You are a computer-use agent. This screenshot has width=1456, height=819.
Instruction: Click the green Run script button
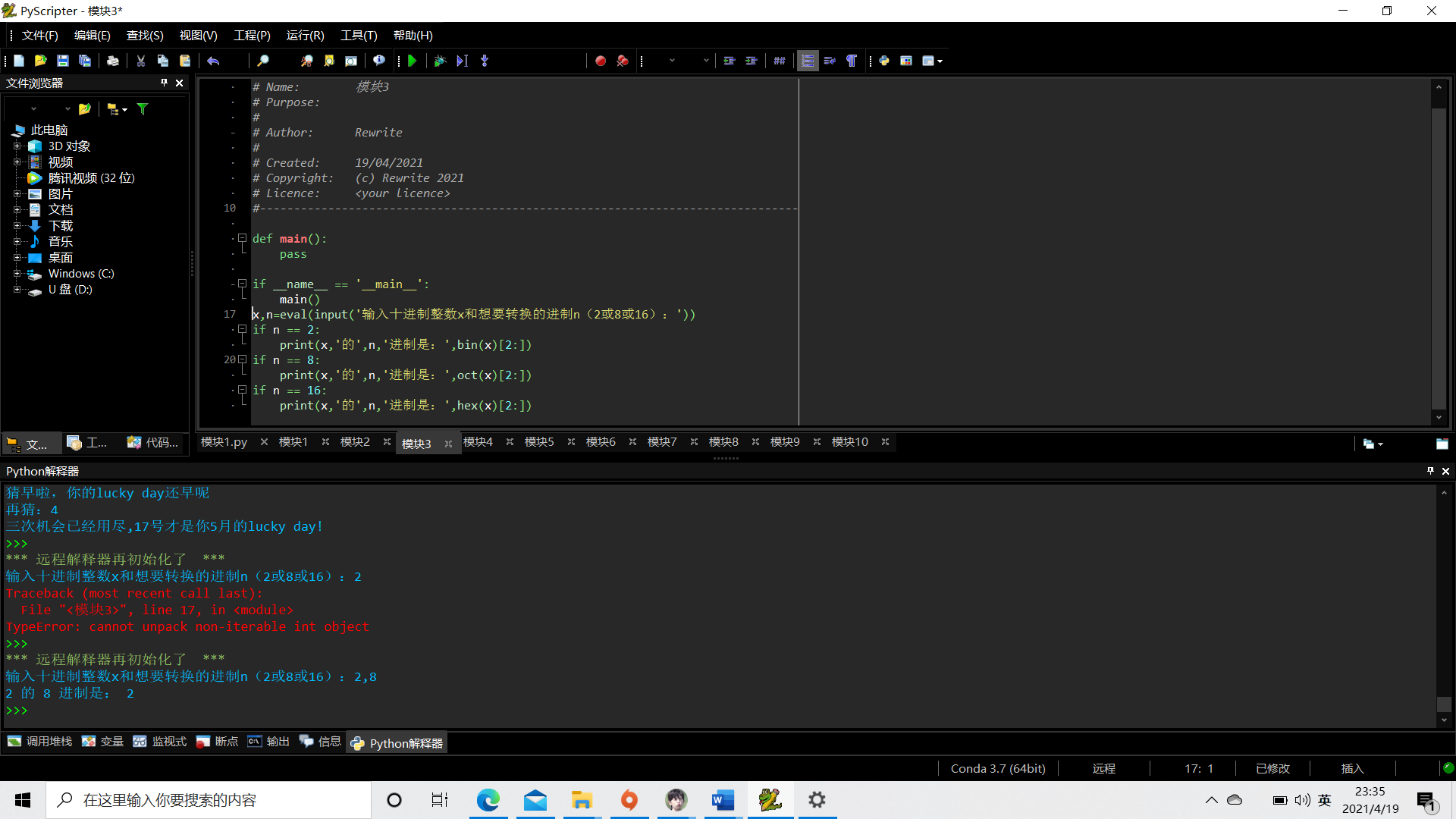(x=413, y=61)
